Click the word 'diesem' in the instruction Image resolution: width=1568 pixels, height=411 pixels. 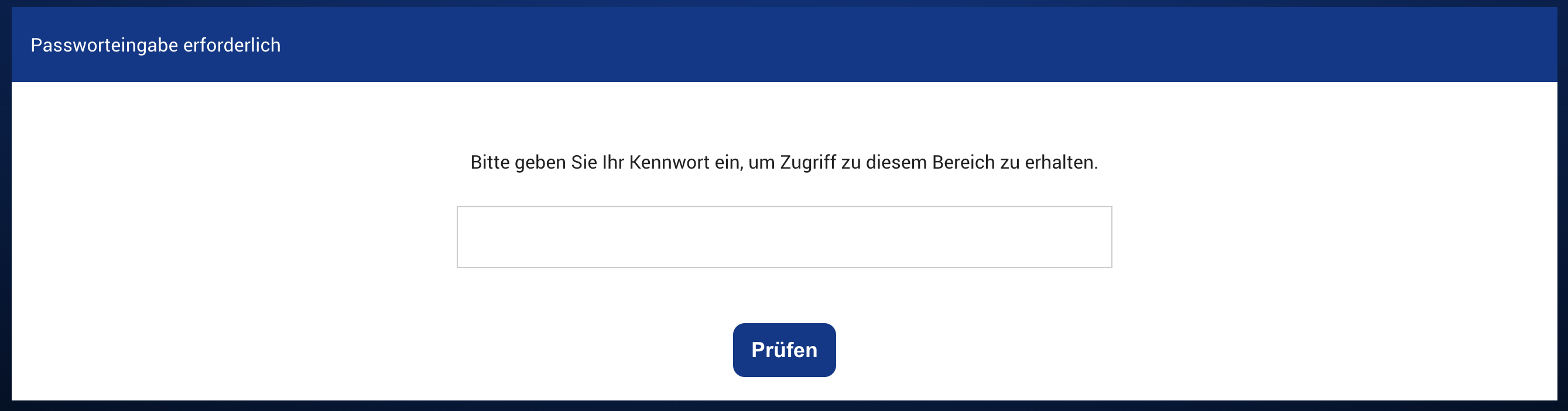[x=896, y=163]
